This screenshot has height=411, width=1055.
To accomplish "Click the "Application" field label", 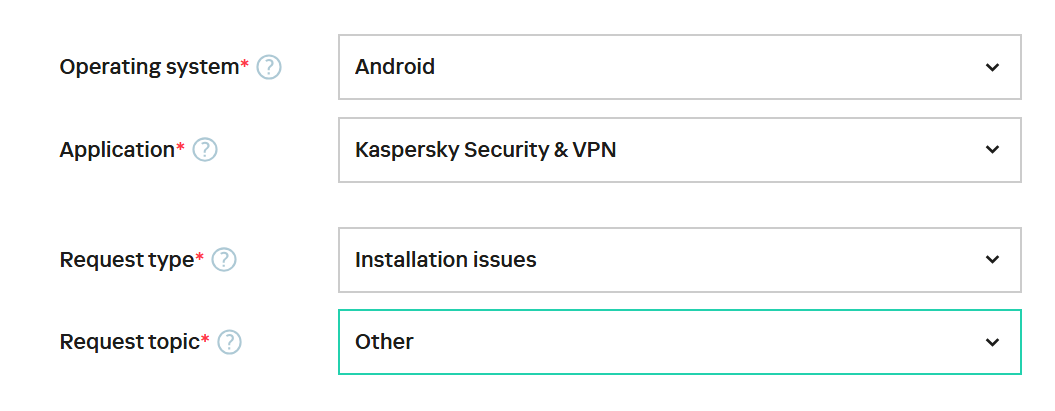I will 117,150.
